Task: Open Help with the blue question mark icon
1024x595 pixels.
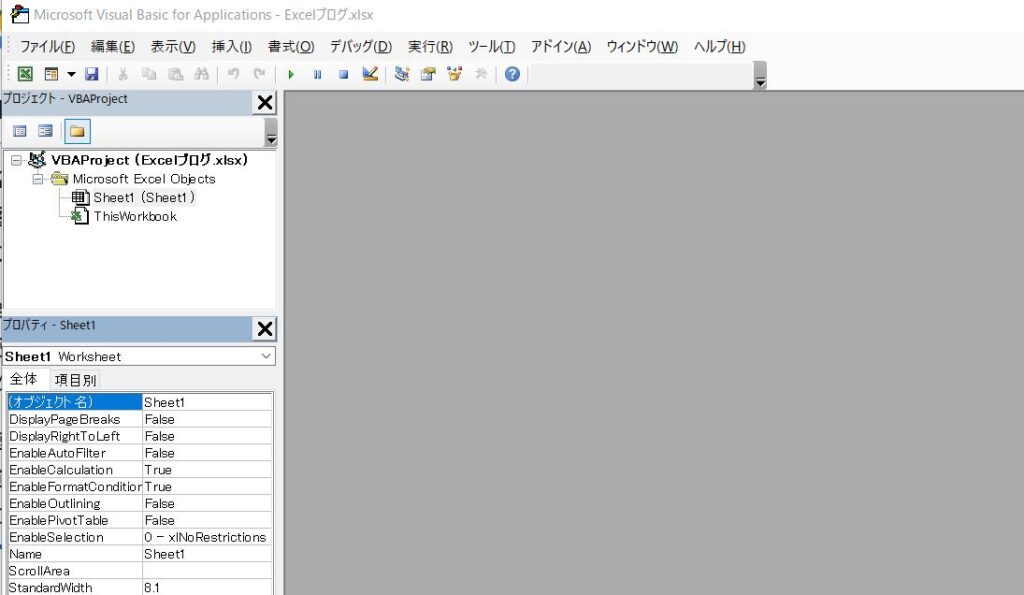Action: [x=512, y=74]
